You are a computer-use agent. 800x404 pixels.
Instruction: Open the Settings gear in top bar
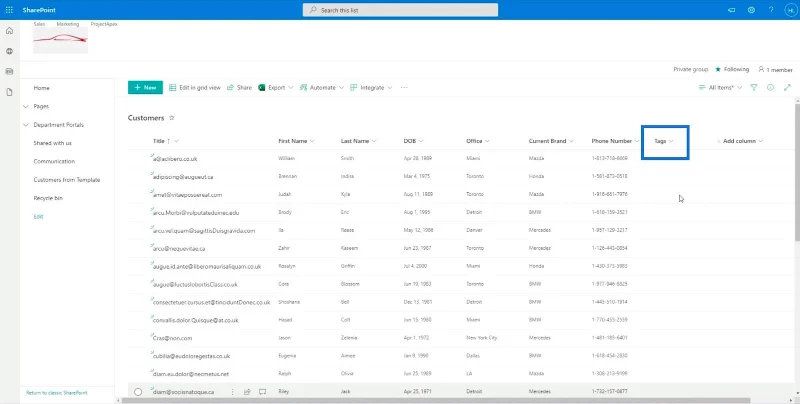[x=751, y=10]
